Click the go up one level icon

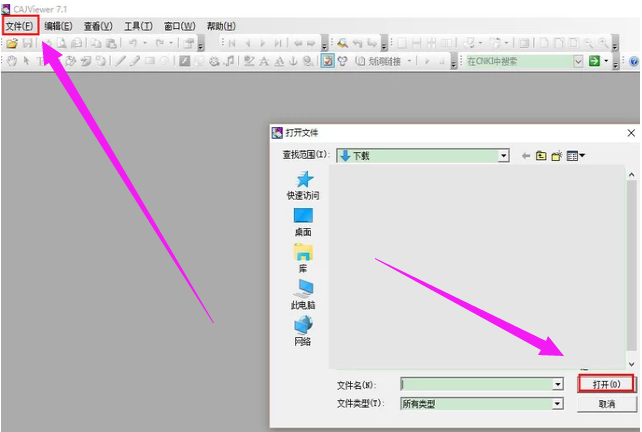(541, 156)
